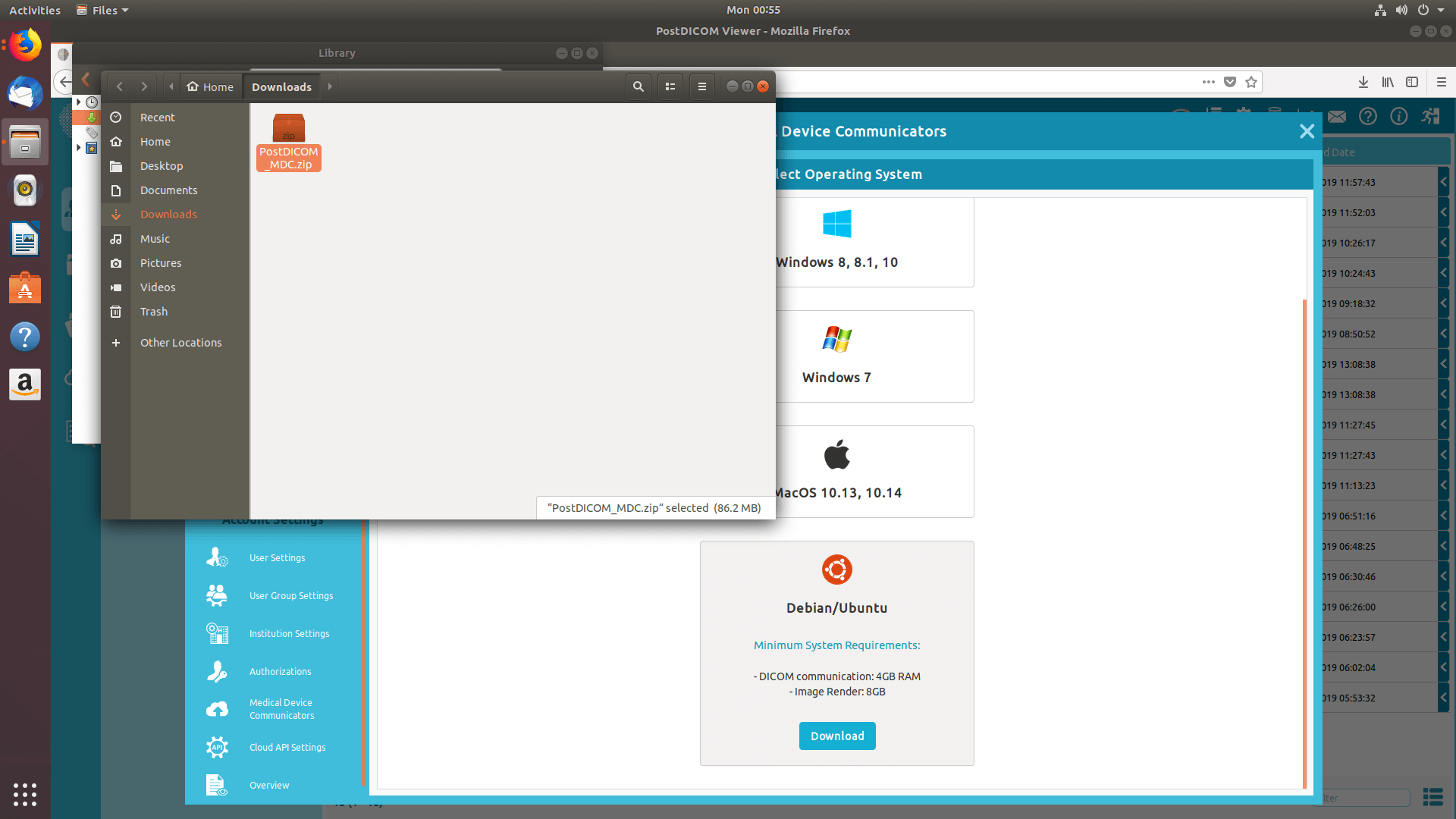The height and width of the screenshot is (819, 1456).
Task: Expand the chevron on the 11:57:43 study row
Action: coord(1444,182)
